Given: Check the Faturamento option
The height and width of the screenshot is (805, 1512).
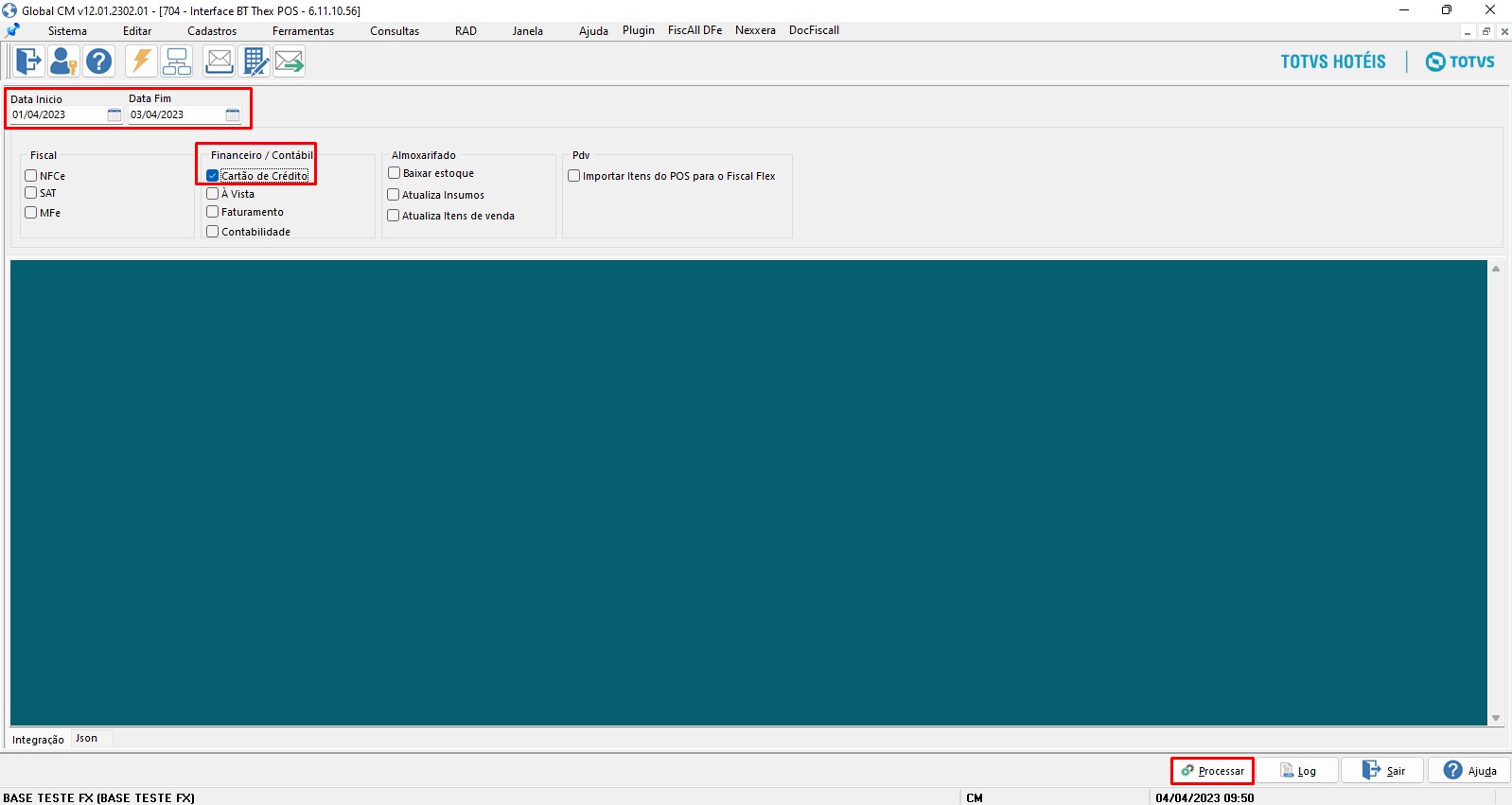Looking at the screenshot, I should [x=212, y=212].
